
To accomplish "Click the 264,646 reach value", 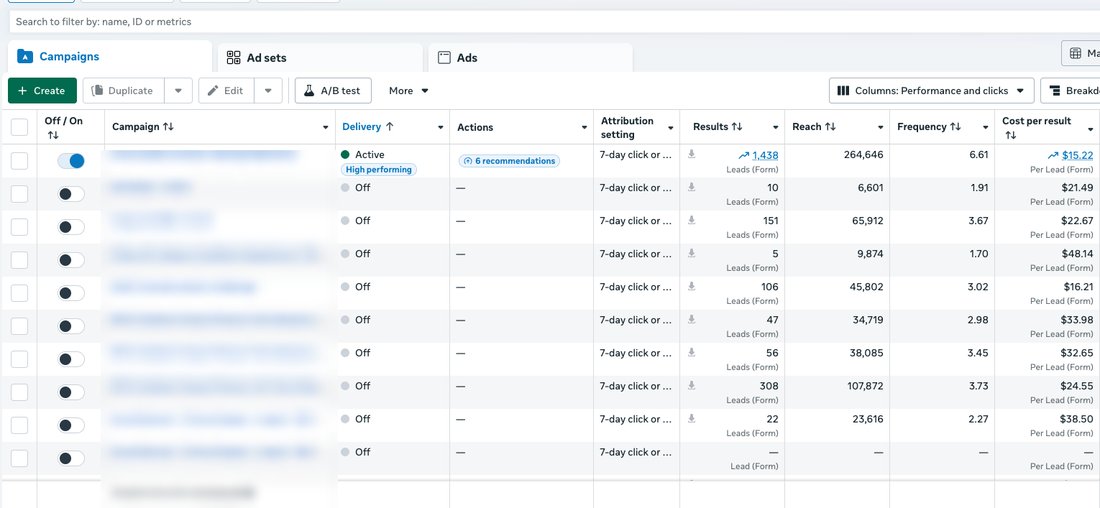I will [x=864, y=154].
